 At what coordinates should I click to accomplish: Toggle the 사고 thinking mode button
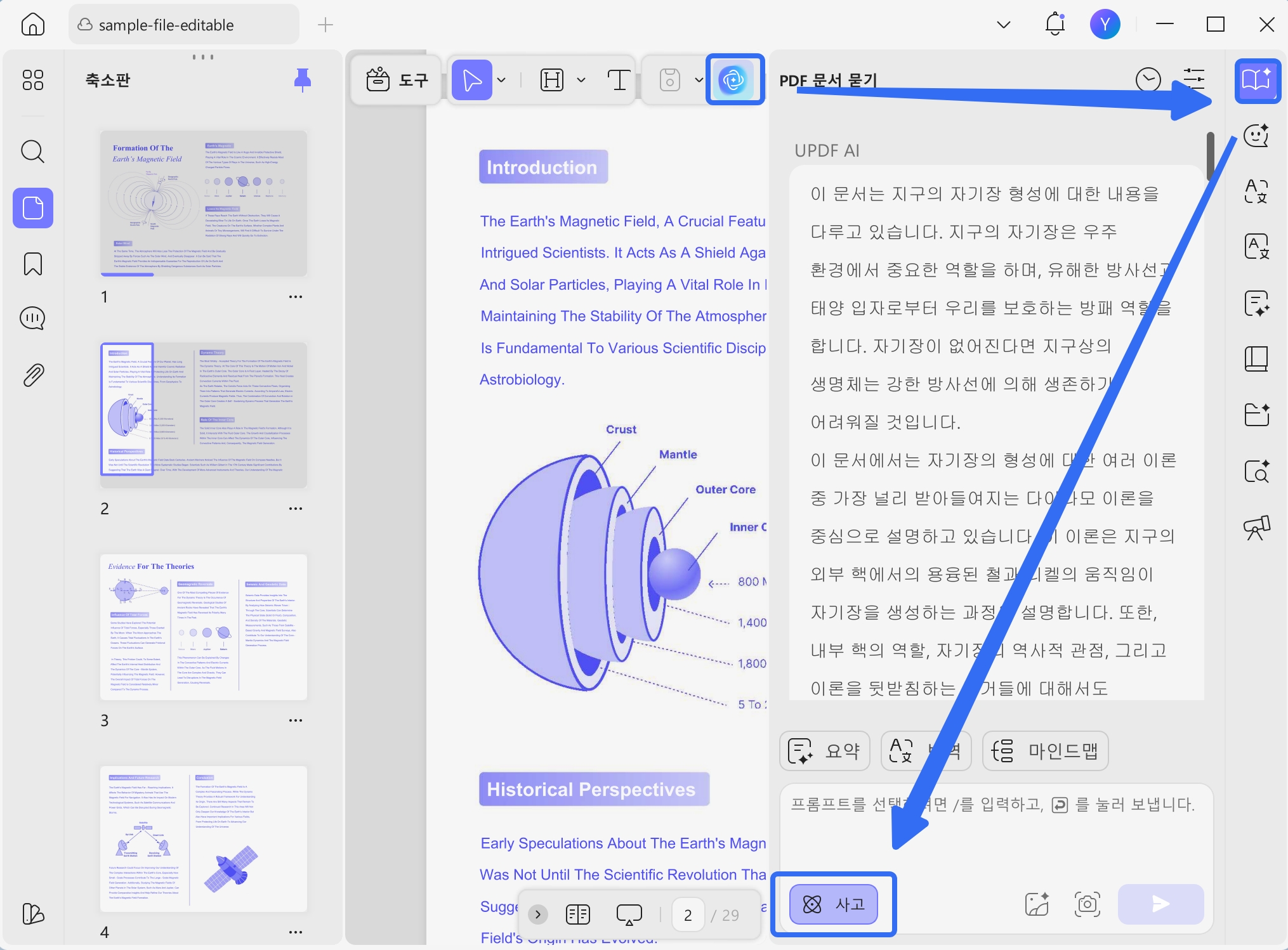click(x=833, y=904)
